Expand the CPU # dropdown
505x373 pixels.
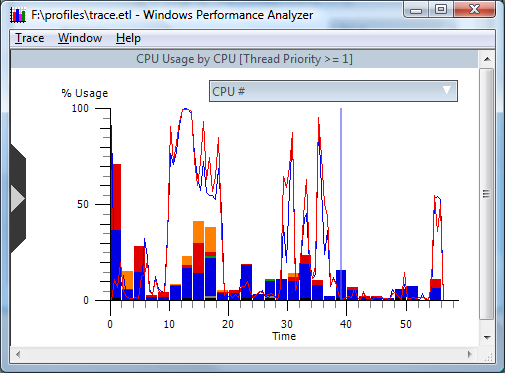333,91
